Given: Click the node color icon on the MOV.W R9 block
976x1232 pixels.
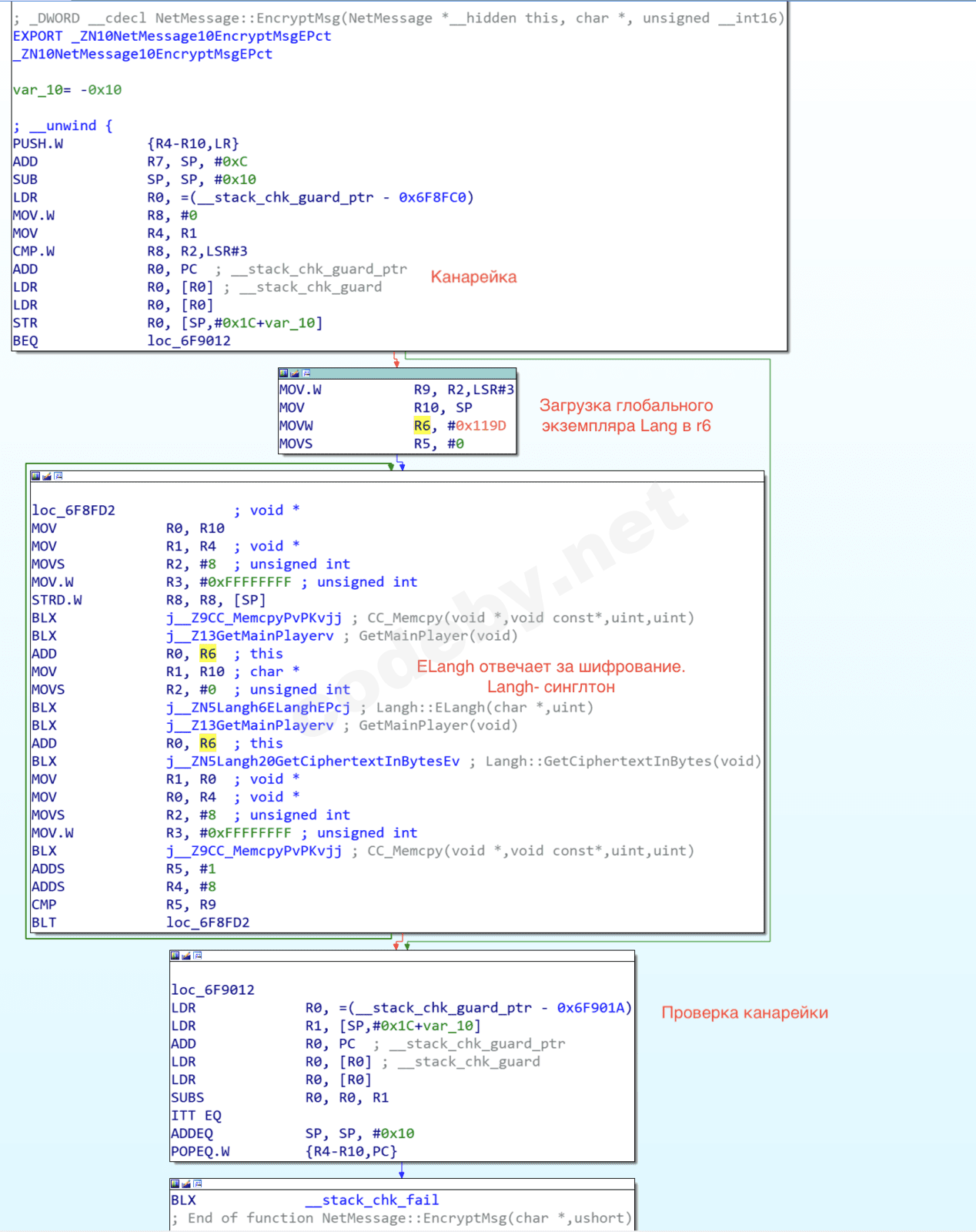Looking at the screenshot, I should (x=283, y=373).
